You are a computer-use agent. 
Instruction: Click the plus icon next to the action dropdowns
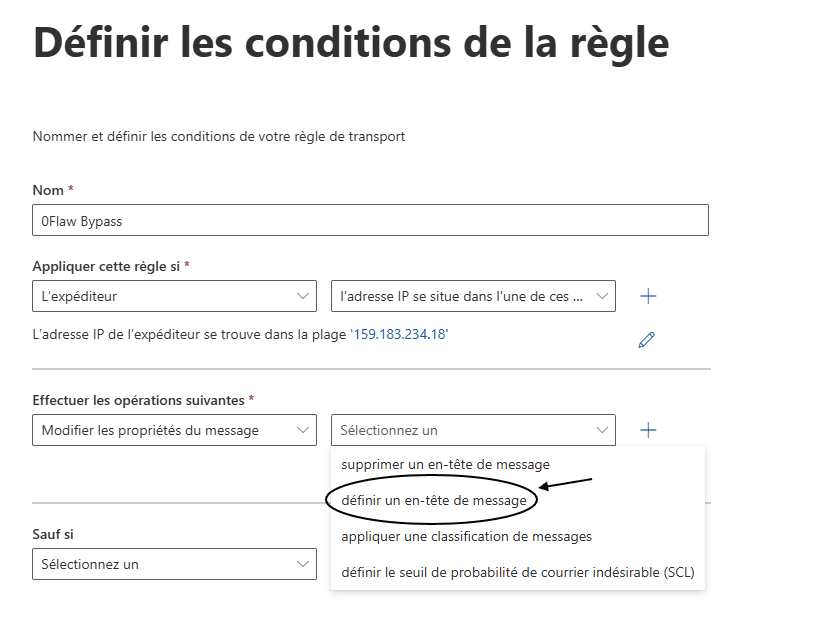pos(648,430)
